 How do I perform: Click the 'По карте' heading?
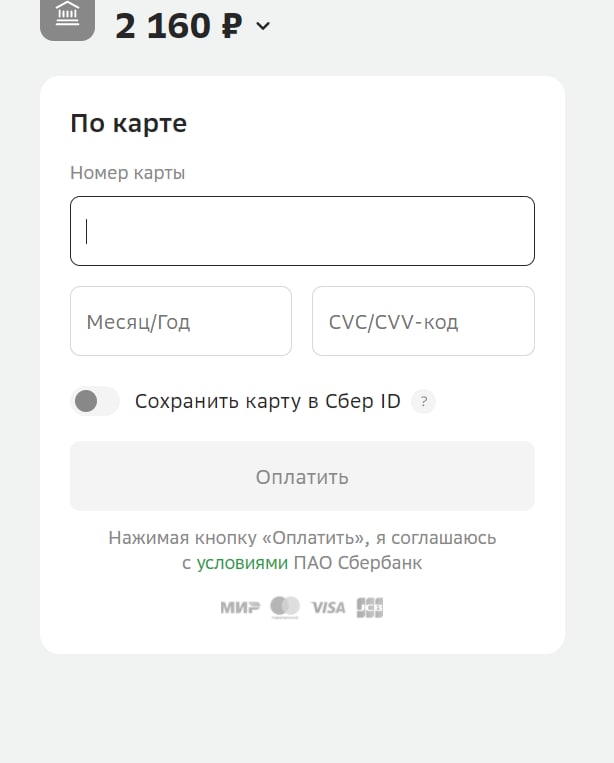coord(128,124)
